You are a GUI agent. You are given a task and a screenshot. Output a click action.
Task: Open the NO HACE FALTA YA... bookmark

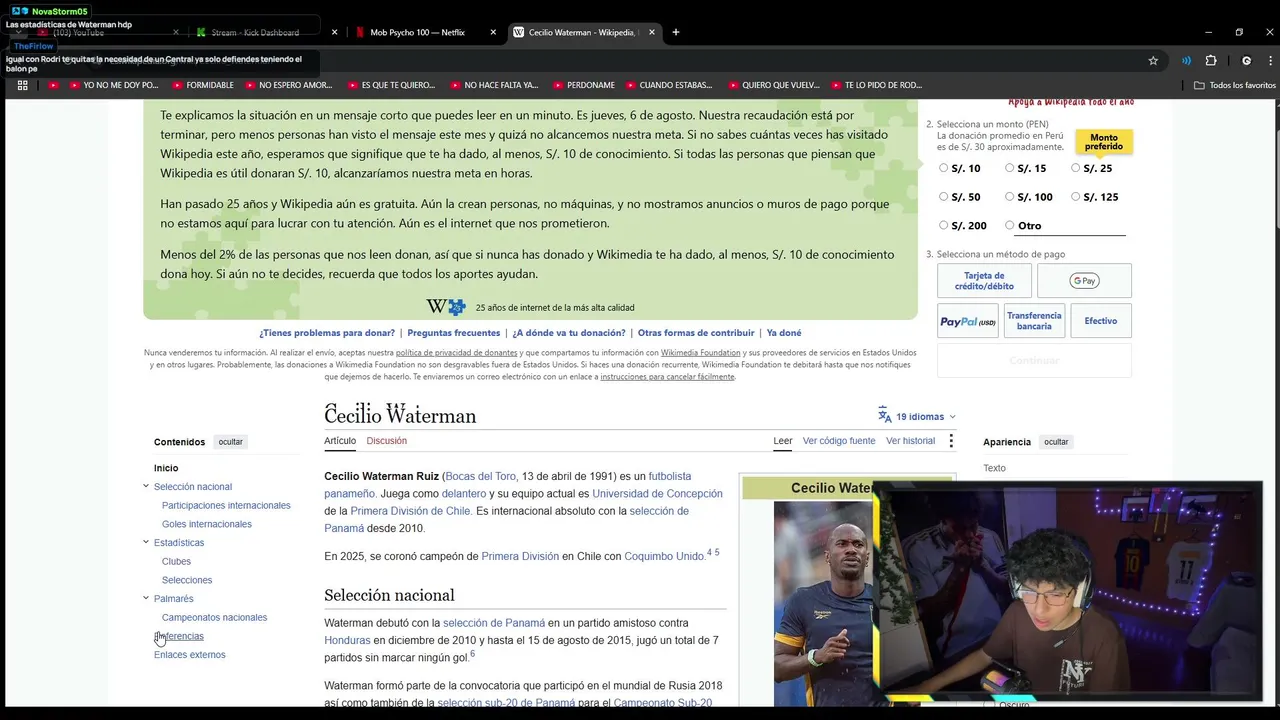(x=494, y=85)
